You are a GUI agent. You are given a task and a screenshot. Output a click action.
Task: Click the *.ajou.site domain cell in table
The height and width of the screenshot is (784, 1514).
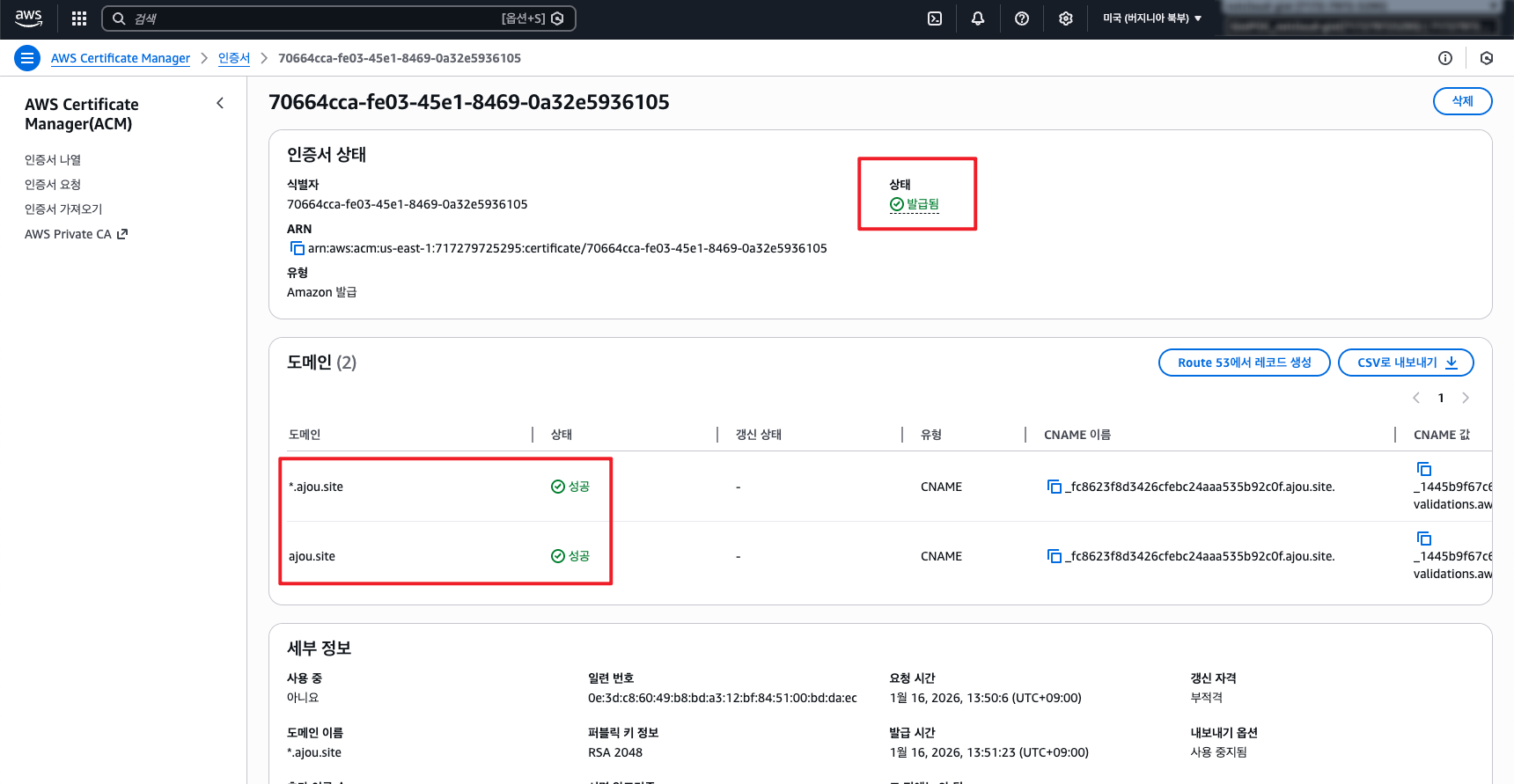316,487
